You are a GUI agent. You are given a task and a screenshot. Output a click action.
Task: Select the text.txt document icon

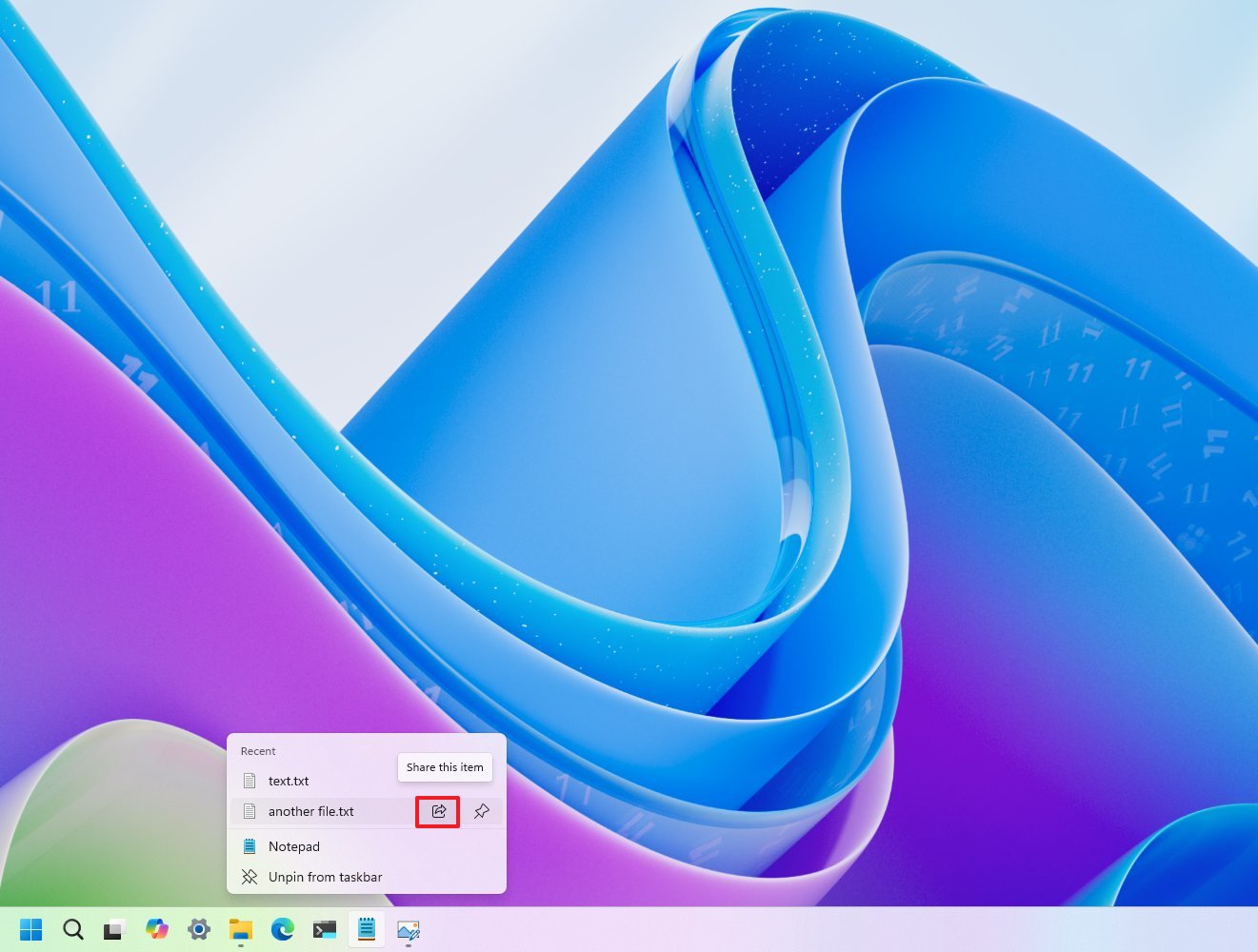(x=250, y=781)
